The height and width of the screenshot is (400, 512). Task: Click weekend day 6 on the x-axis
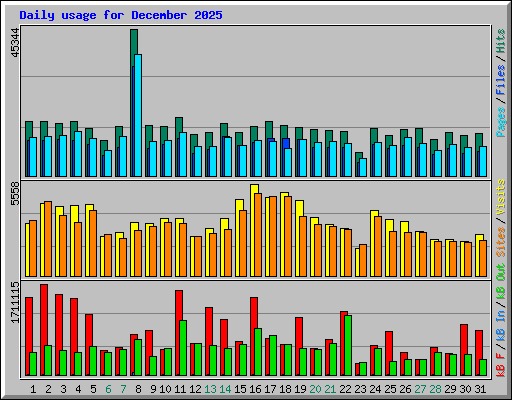(x=108, y=389)
